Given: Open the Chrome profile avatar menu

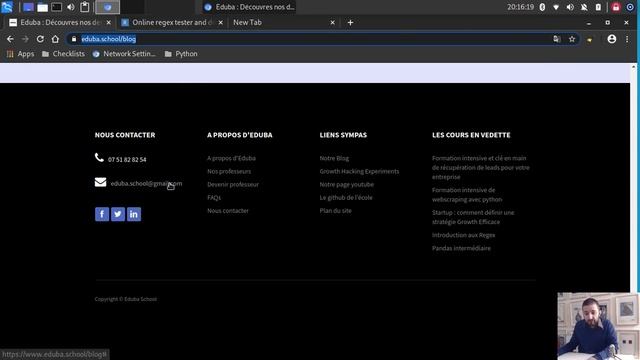Looking at the screenshot, I should 611,39.
